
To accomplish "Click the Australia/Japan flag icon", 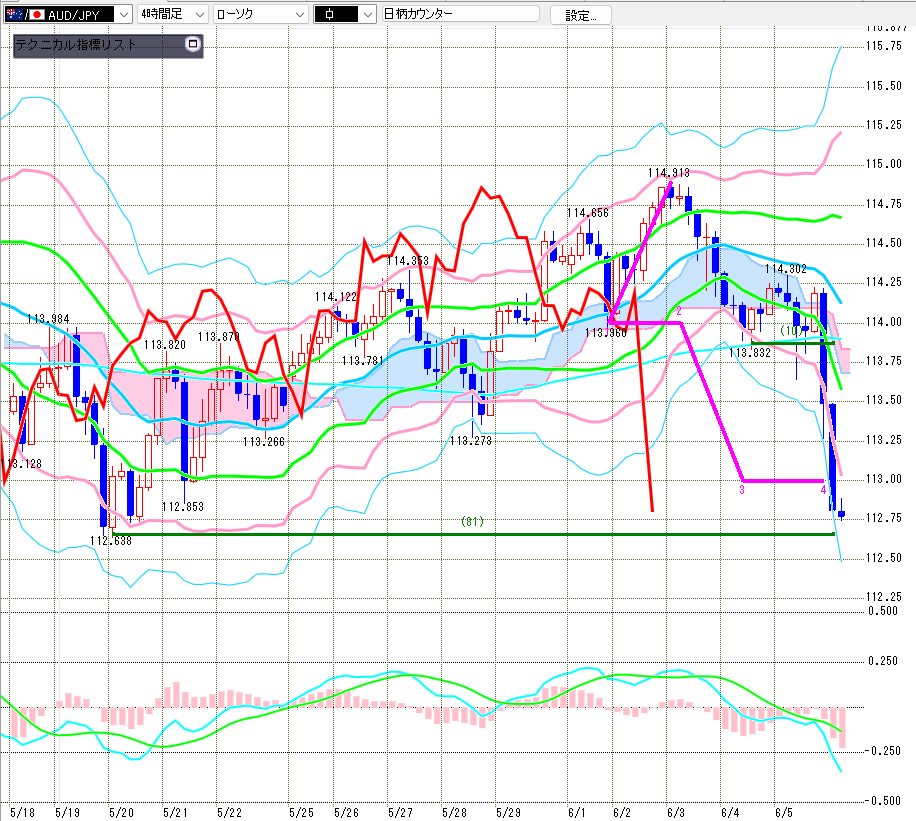I will click(x=25, y=15).
